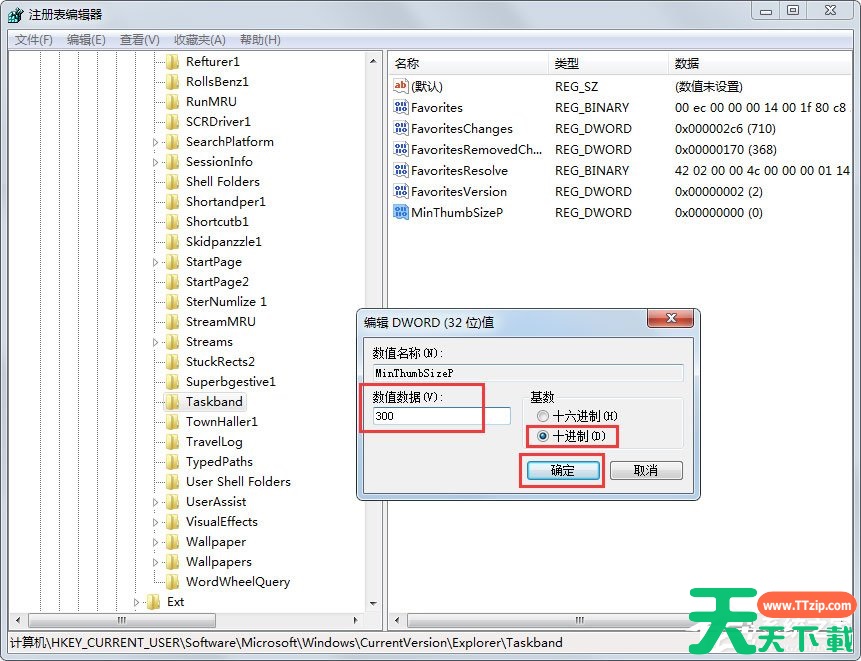Click the icon next to FavoritesRemovedCh...
The width and height of the screenshot is (861, 661).
pyautogui.click(x=400, y=149)
